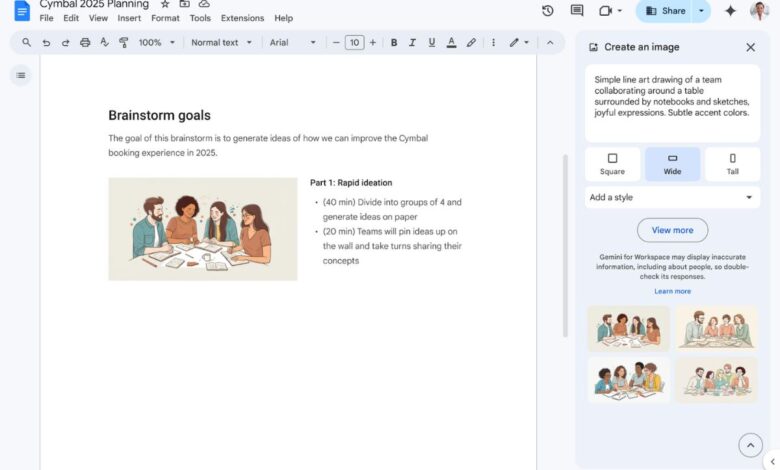
Task: Open the Learn more link
Action: (x=673, y=291)
